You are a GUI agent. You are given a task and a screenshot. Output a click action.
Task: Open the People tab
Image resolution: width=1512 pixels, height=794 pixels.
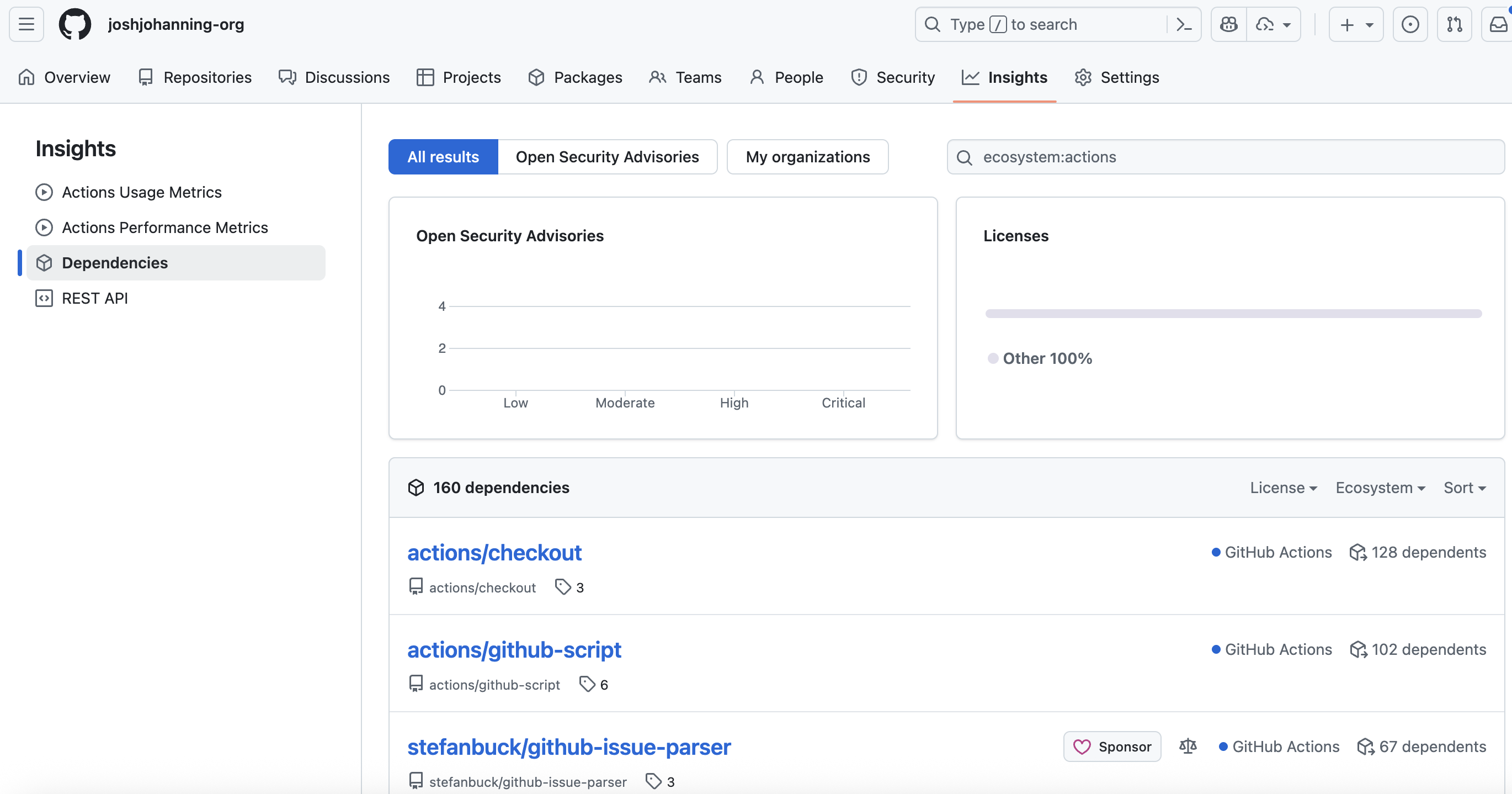(786, 77)
